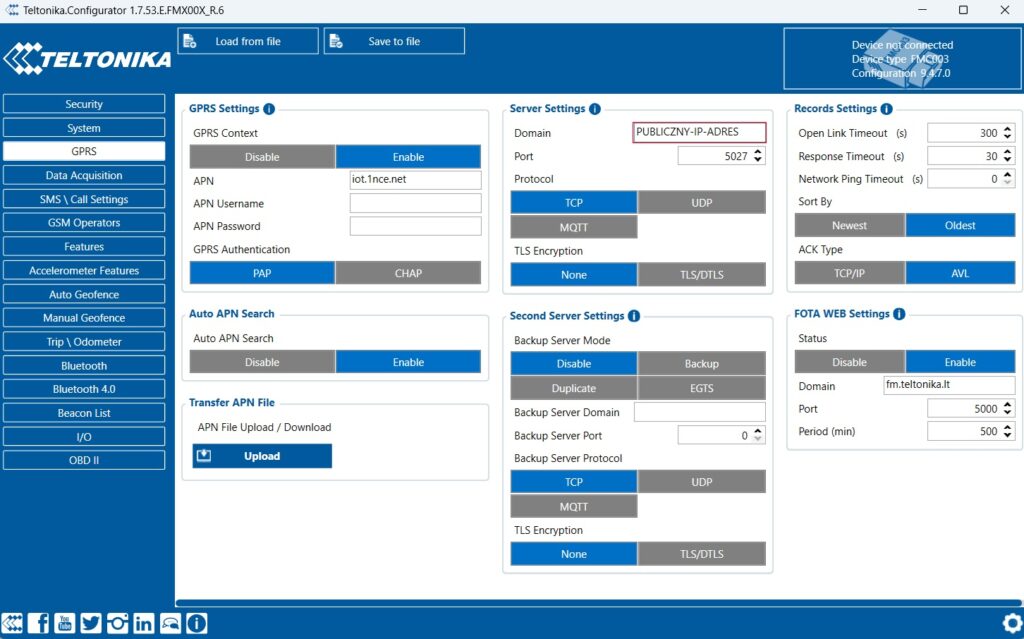Click the Backup Server Port stepper arrows
This screenshot has height=639, width=1024.
click(x=758, y=435)
